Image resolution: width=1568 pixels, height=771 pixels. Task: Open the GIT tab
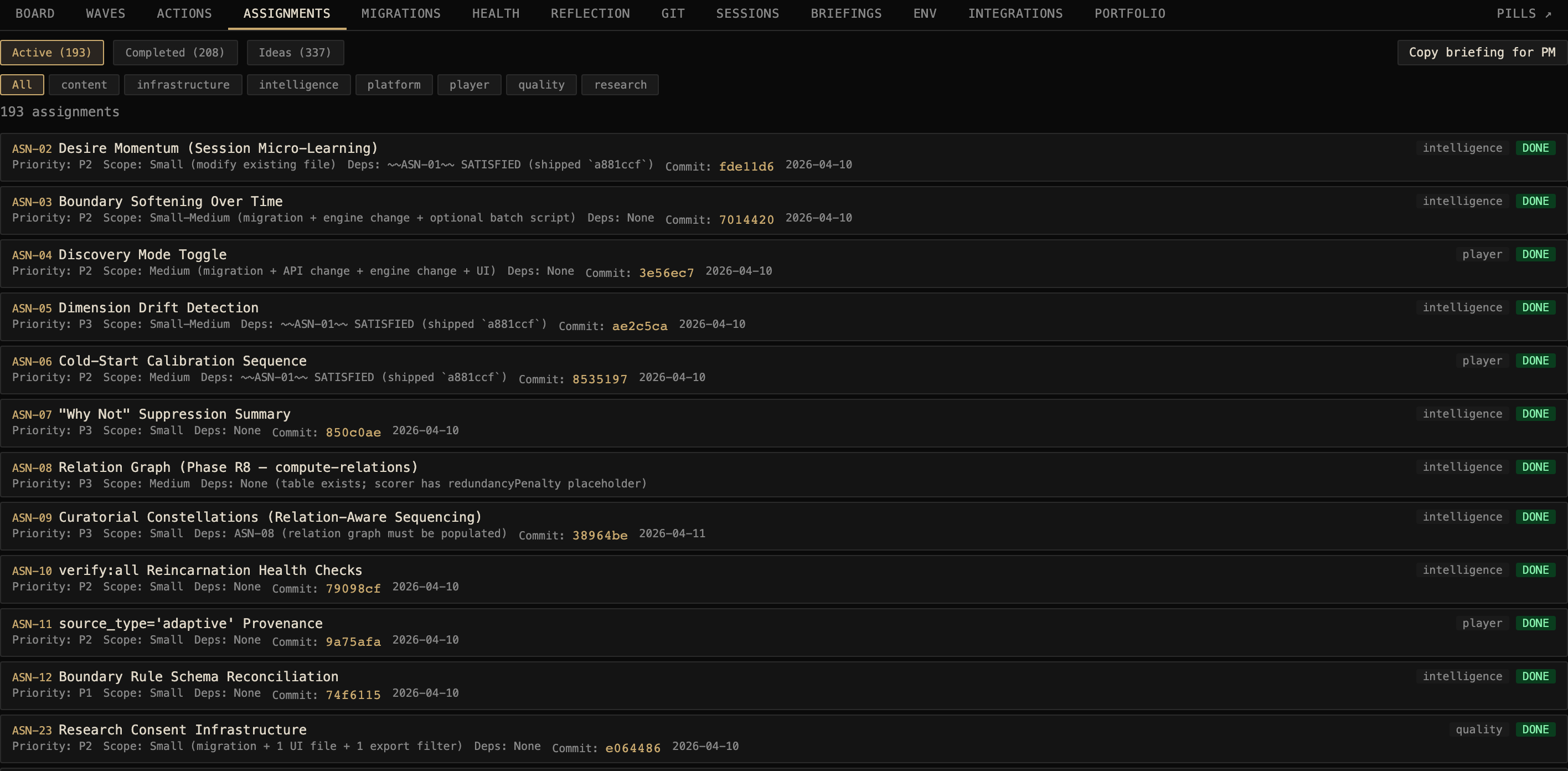point(673,13)
